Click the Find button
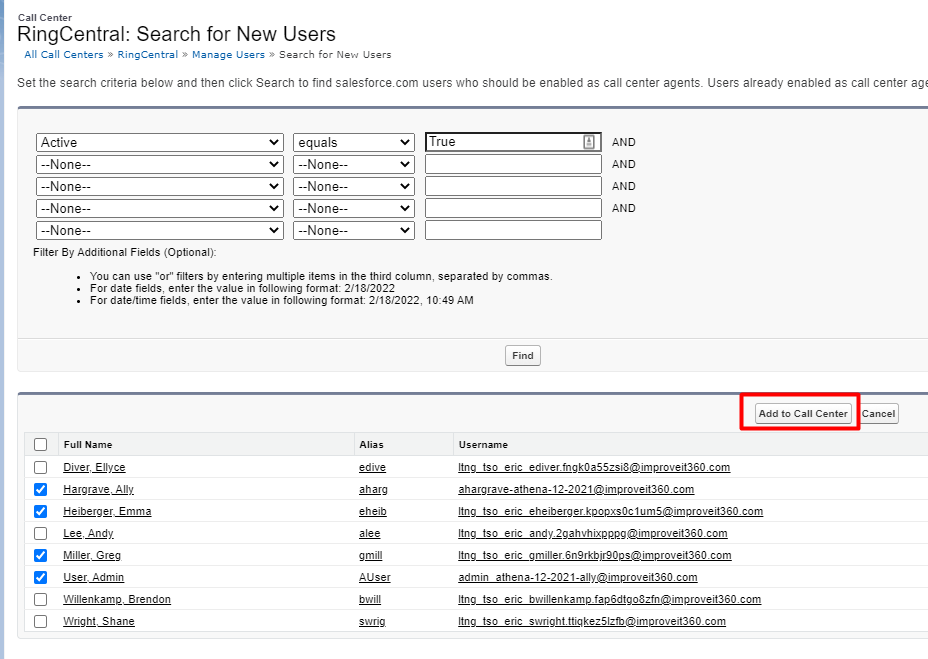The width and height of the screenshot is (928, 659). tap(523, 356)
